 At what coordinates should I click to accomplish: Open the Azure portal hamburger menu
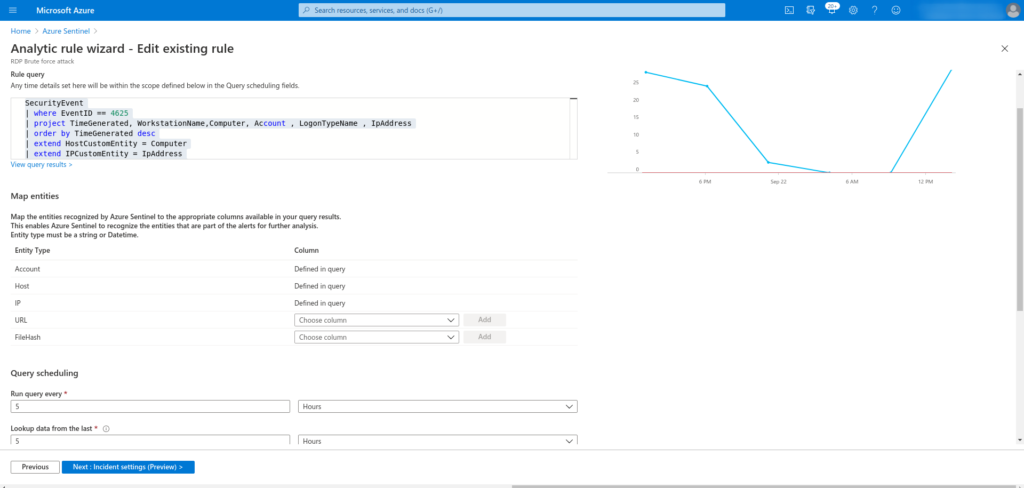click(13, 10)
